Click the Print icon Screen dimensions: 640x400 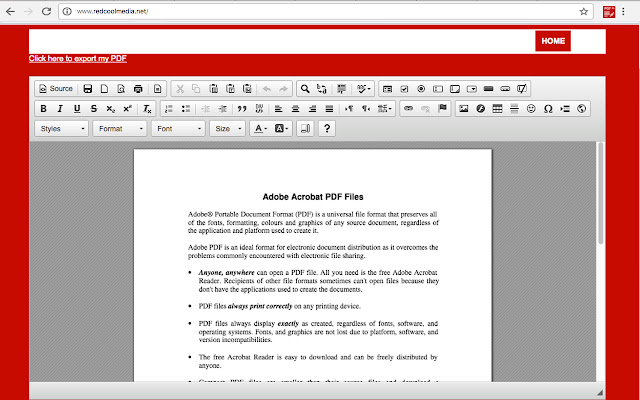tap(138, 89)
